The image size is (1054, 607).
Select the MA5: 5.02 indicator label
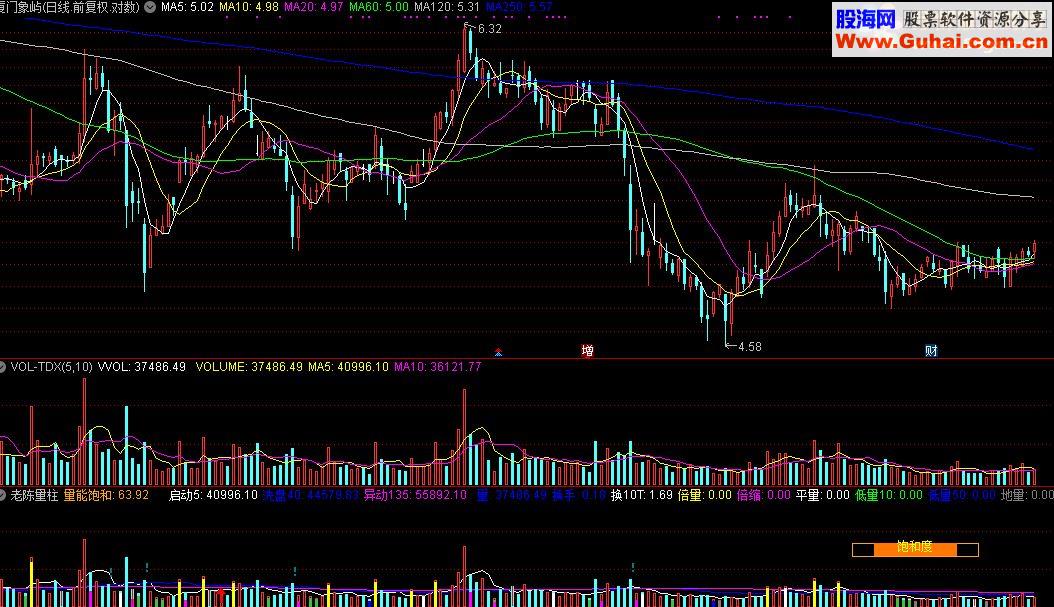(x=187, y=7)
